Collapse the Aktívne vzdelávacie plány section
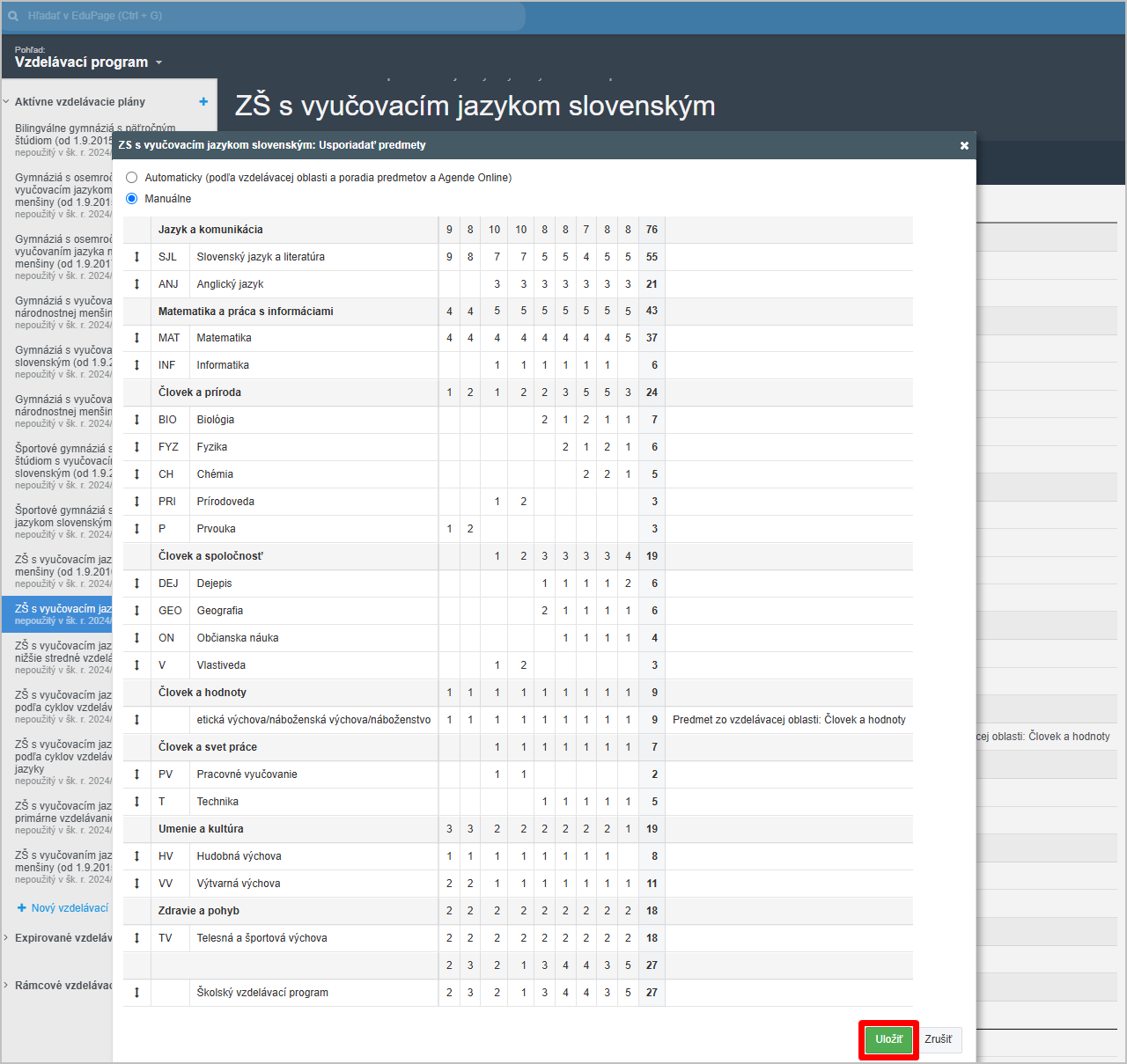Image resolution: width=1127 pixels, height=1064 pixels. [7, 102]
